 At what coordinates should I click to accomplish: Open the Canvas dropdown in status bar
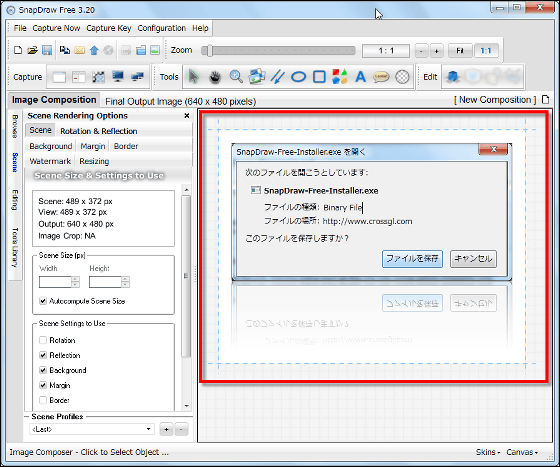(522, 452)
